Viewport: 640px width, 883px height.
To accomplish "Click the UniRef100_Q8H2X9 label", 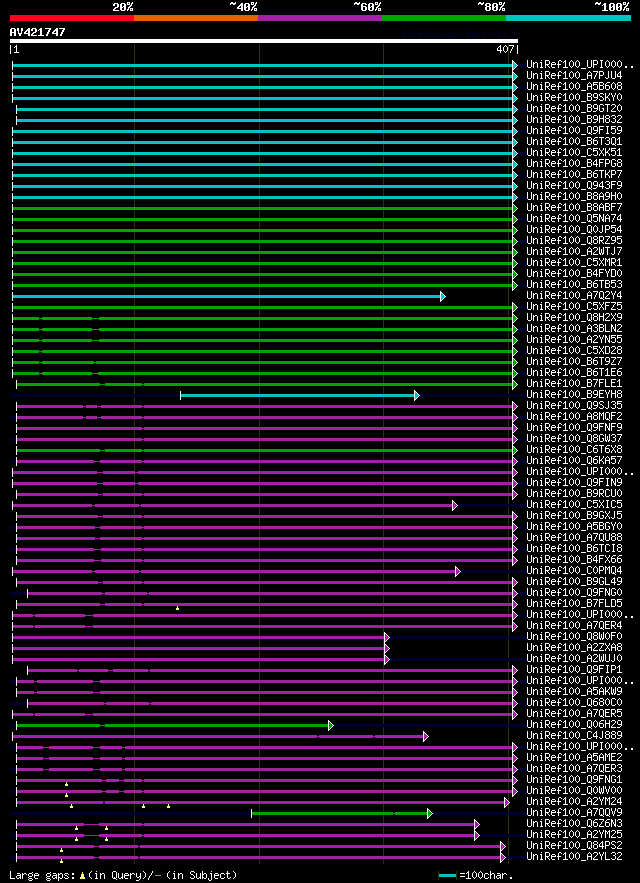I will pos(574,318).
